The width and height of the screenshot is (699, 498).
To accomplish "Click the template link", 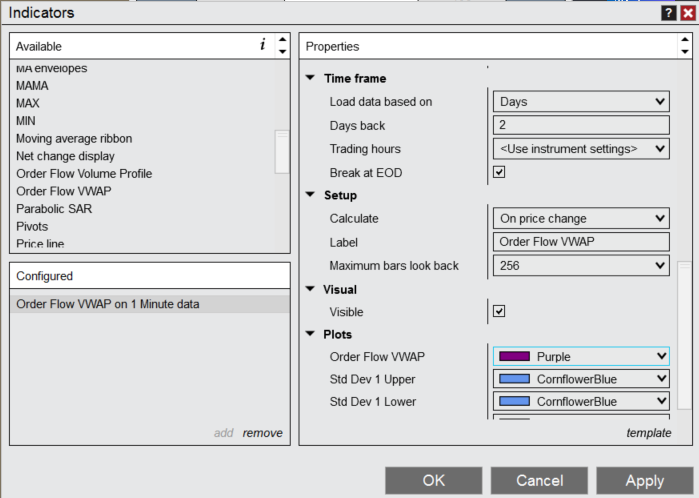I will [x=649, y=433].
